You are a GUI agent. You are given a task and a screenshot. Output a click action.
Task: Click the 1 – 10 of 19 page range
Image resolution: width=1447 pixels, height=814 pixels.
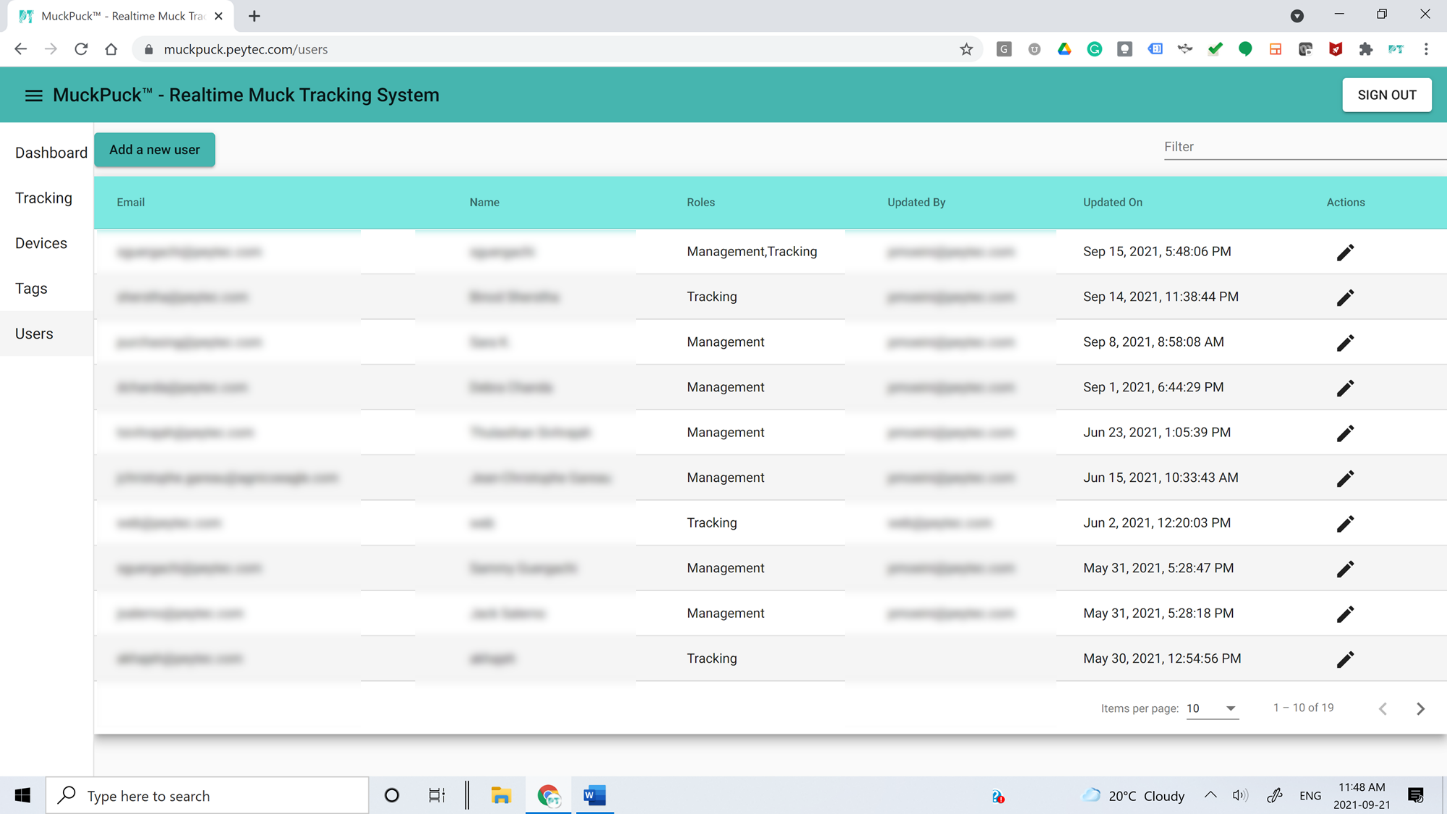1303,708
